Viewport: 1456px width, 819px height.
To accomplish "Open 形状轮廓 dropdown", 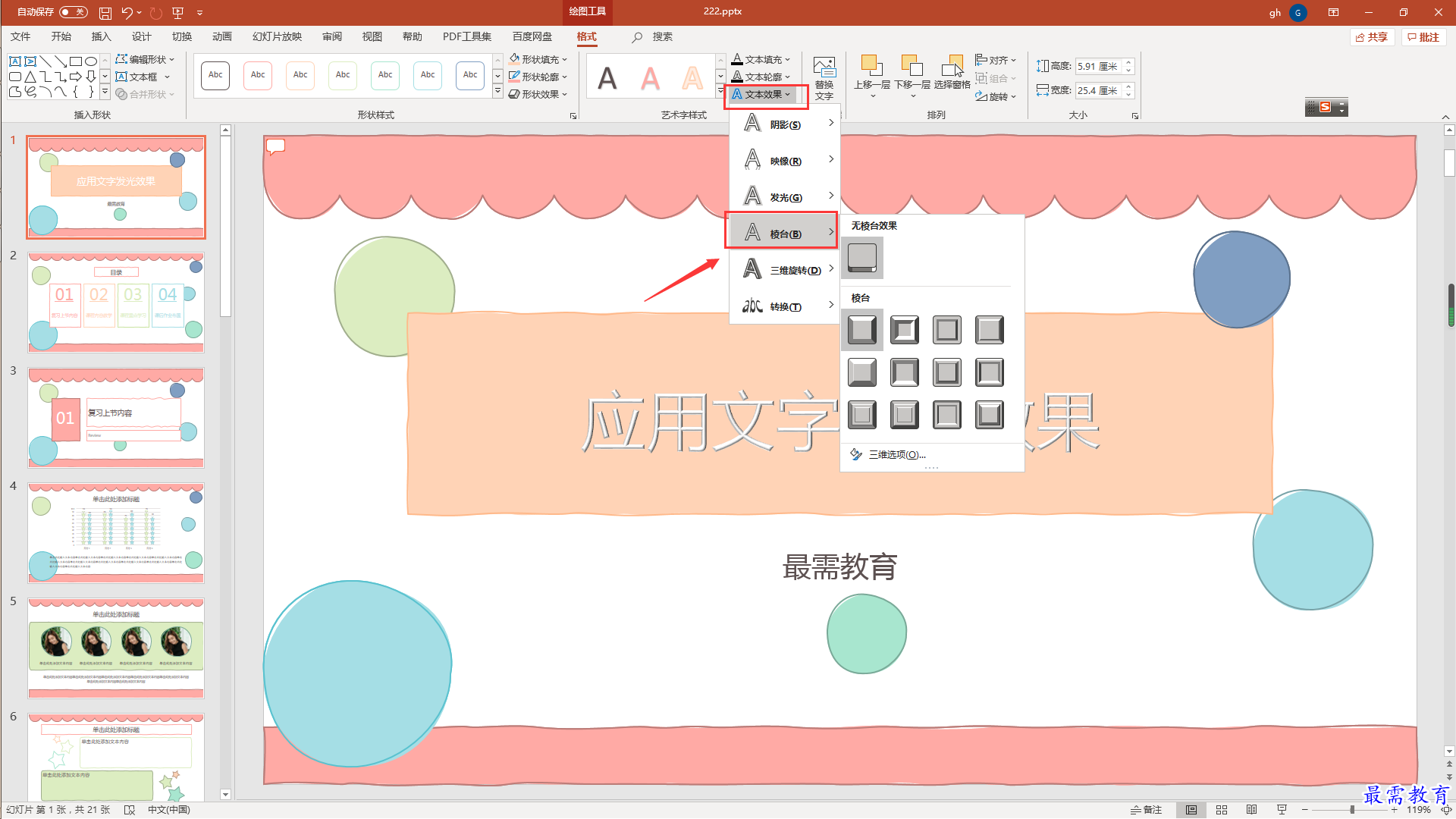I will pos(538,77).
